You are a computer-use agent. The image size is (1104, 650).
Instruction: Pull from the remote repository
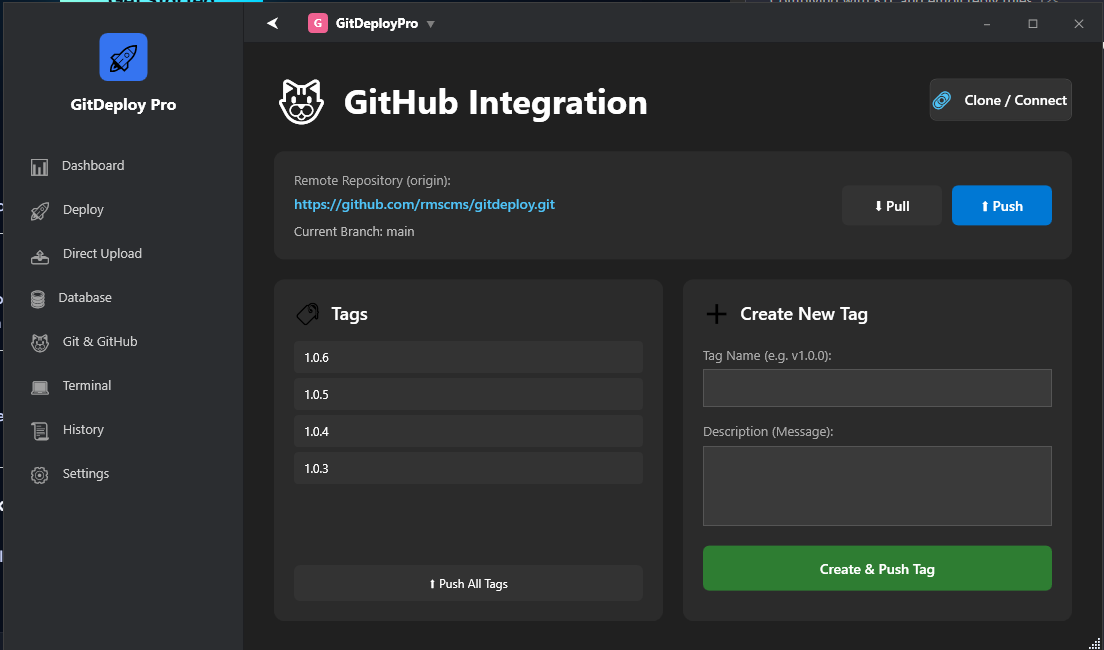(891, 205)
